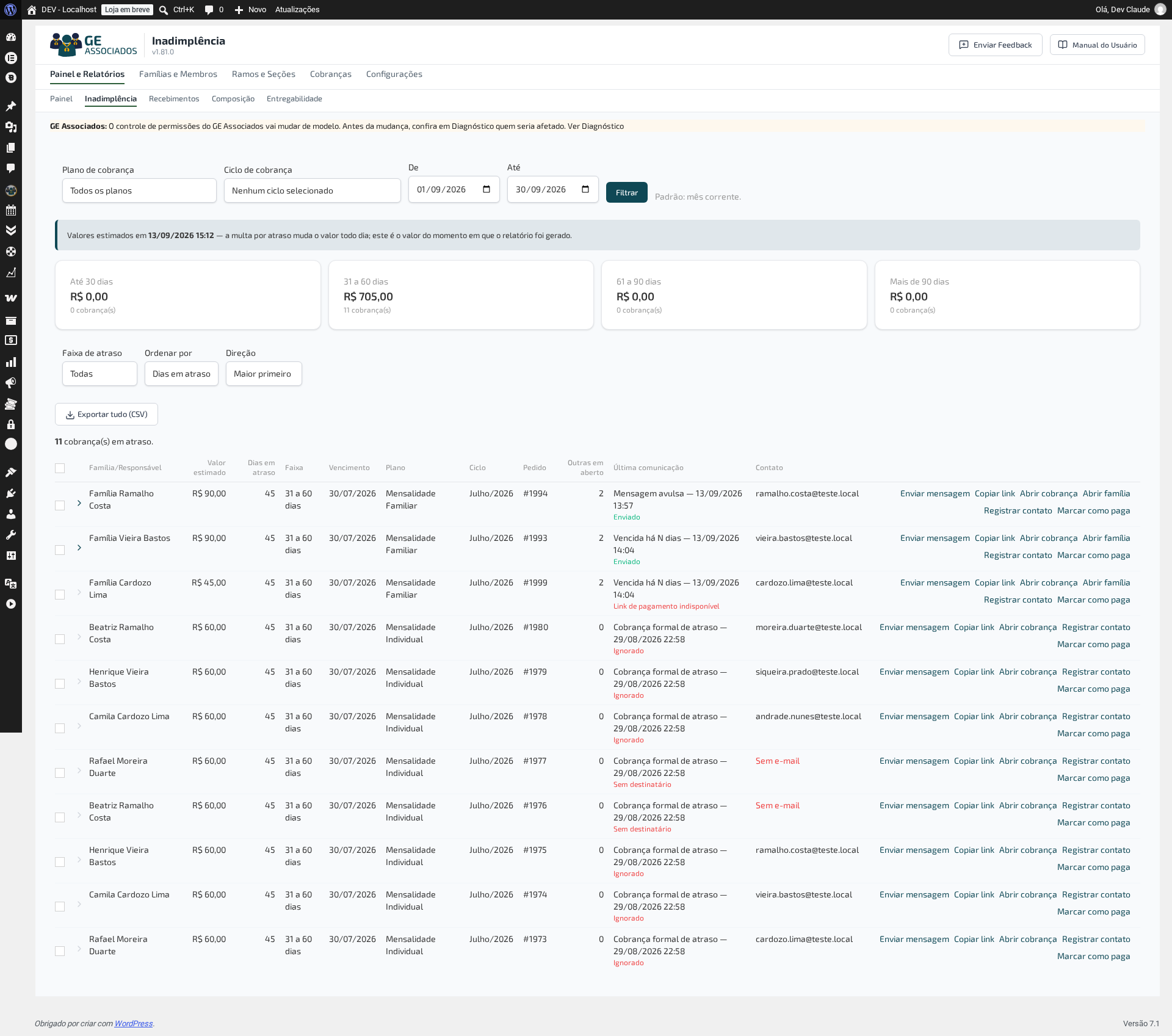Click the De date field

point(454,189)
